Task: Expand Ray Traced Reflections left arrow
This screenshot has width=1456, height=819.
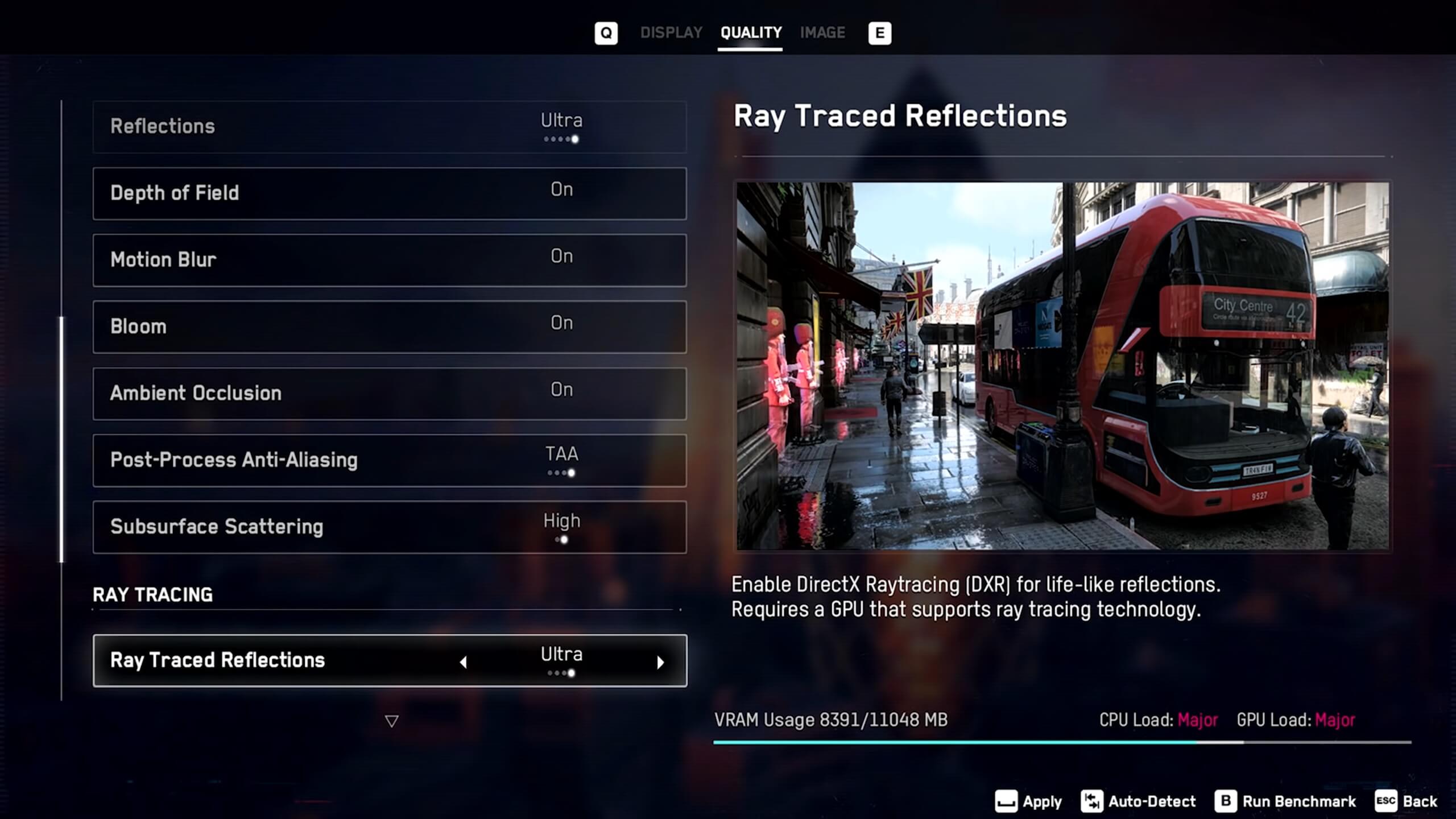Action: pyautogui.click(x=464, y=661)
